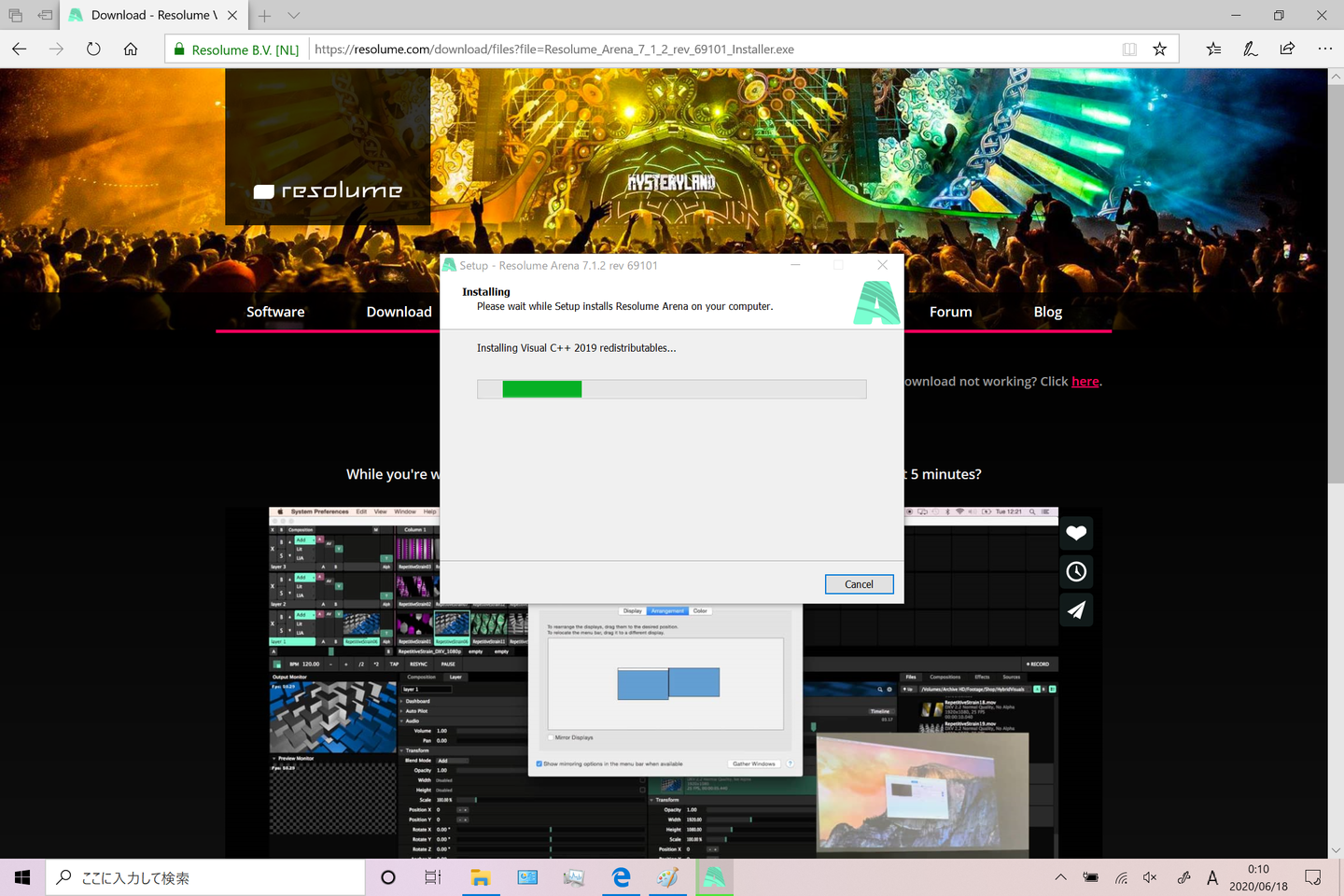The height and width of the screenshot is (896, 1344).
Task: Minimize the Resolume Arena Setup dialog
Action: tap(795, 265)
